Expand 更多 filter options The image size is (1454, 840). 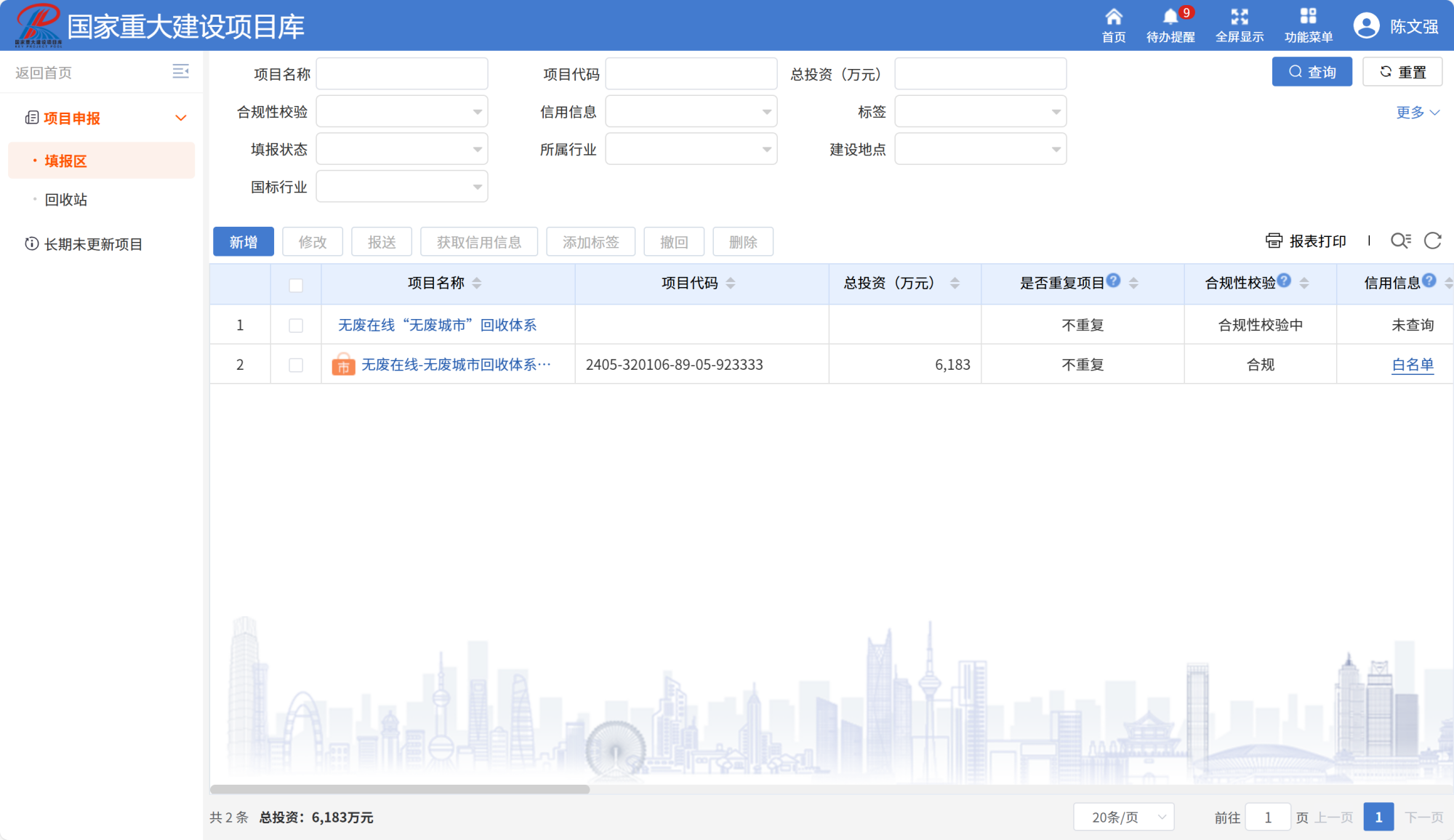click(x=1418, y=113)
